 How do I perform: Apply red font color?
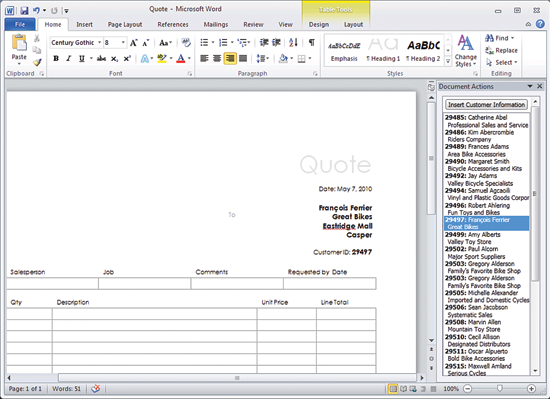[181, 59]
